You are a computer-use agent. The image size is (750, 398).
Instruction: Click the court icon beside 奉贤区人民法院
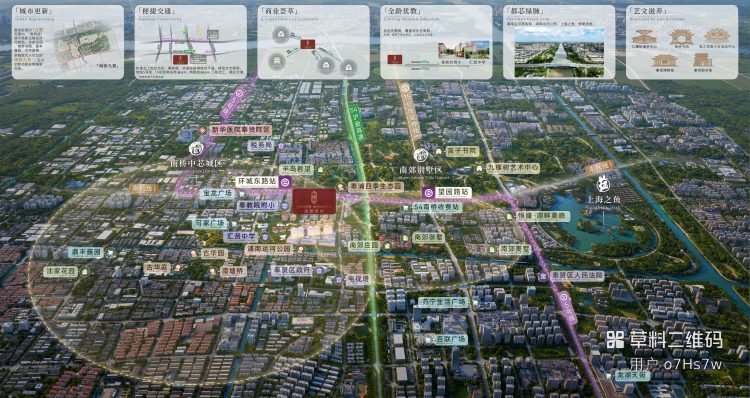(543, 276)
